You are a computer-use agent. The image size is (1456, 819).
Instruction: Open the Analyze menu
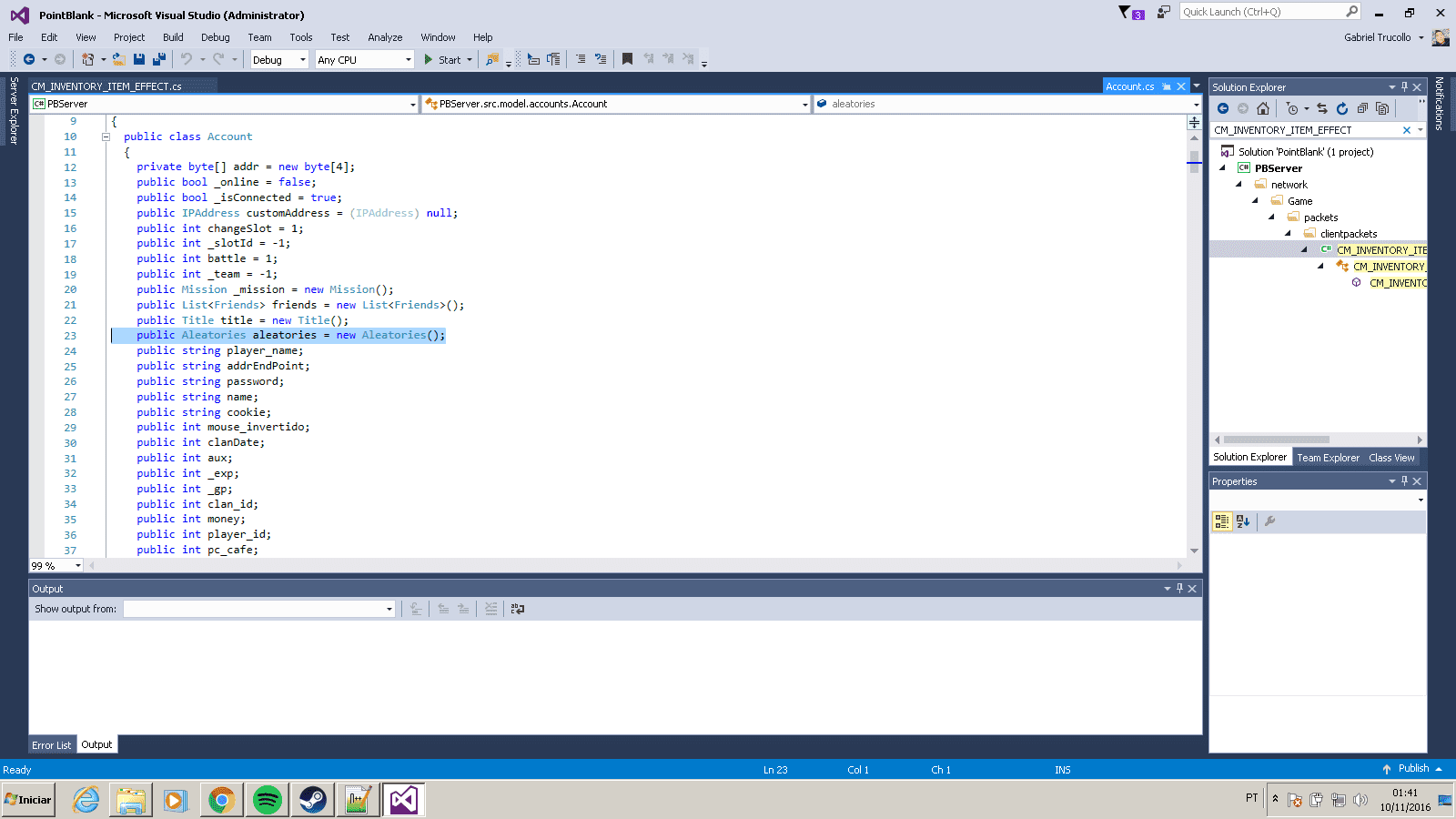pyautogui.click(x=385, y=37)
